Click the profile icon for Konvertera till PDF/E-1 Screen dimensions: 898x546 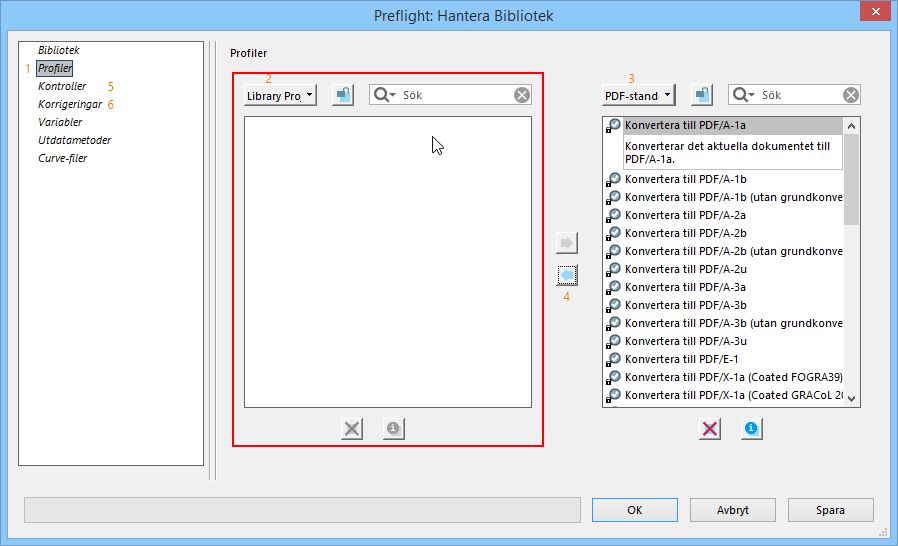[613, 359]
